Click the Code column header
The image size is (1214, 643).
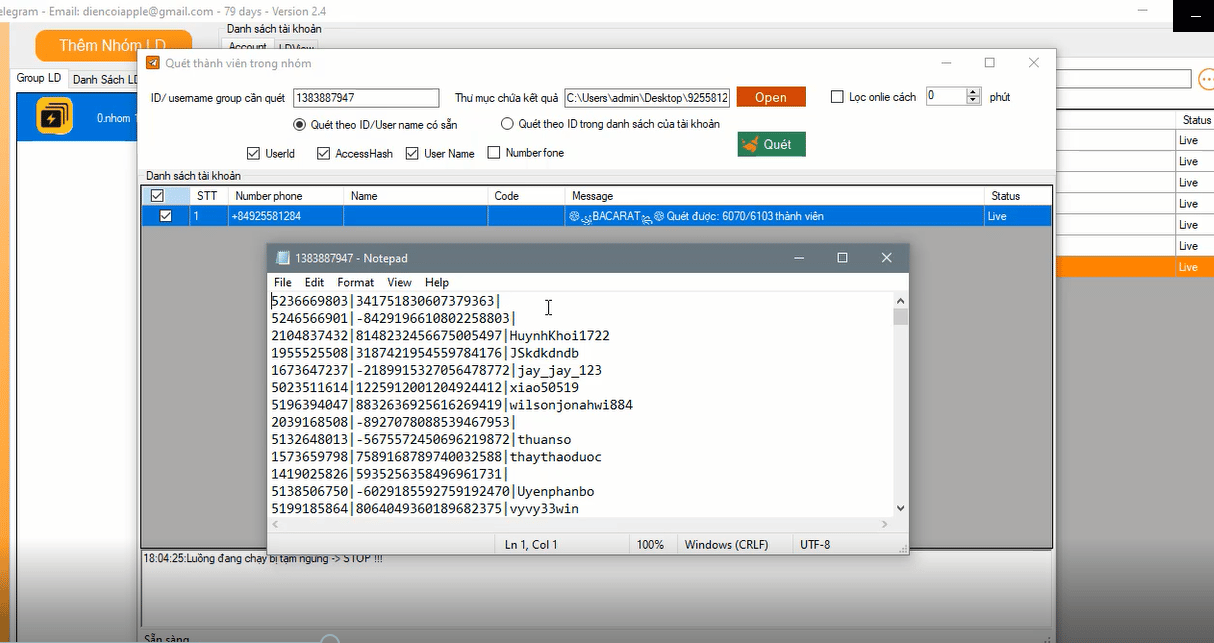pyautogui.click(x=526, y=196)
